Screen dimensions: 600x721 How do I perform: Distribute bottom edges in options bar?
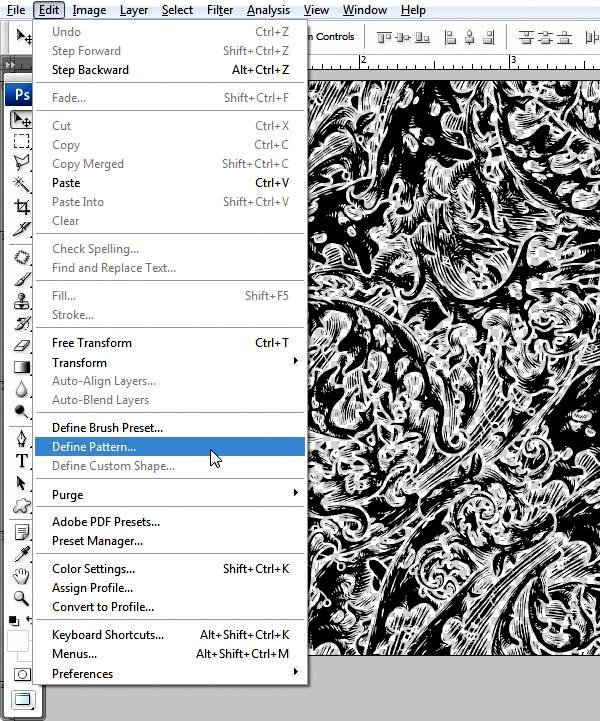point(565,37)
